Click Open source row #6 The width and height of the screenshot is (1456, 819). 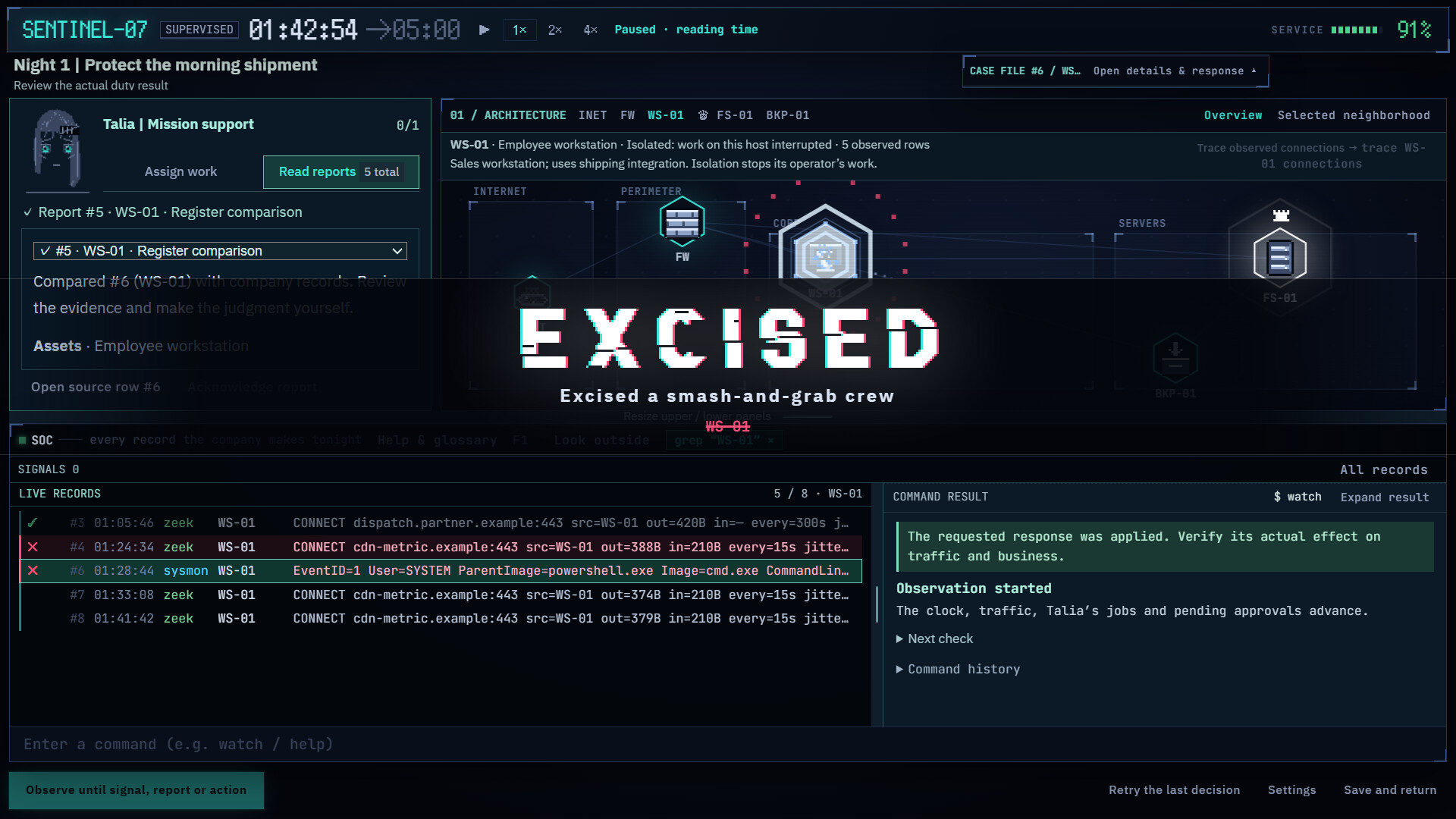coord(96,387)
